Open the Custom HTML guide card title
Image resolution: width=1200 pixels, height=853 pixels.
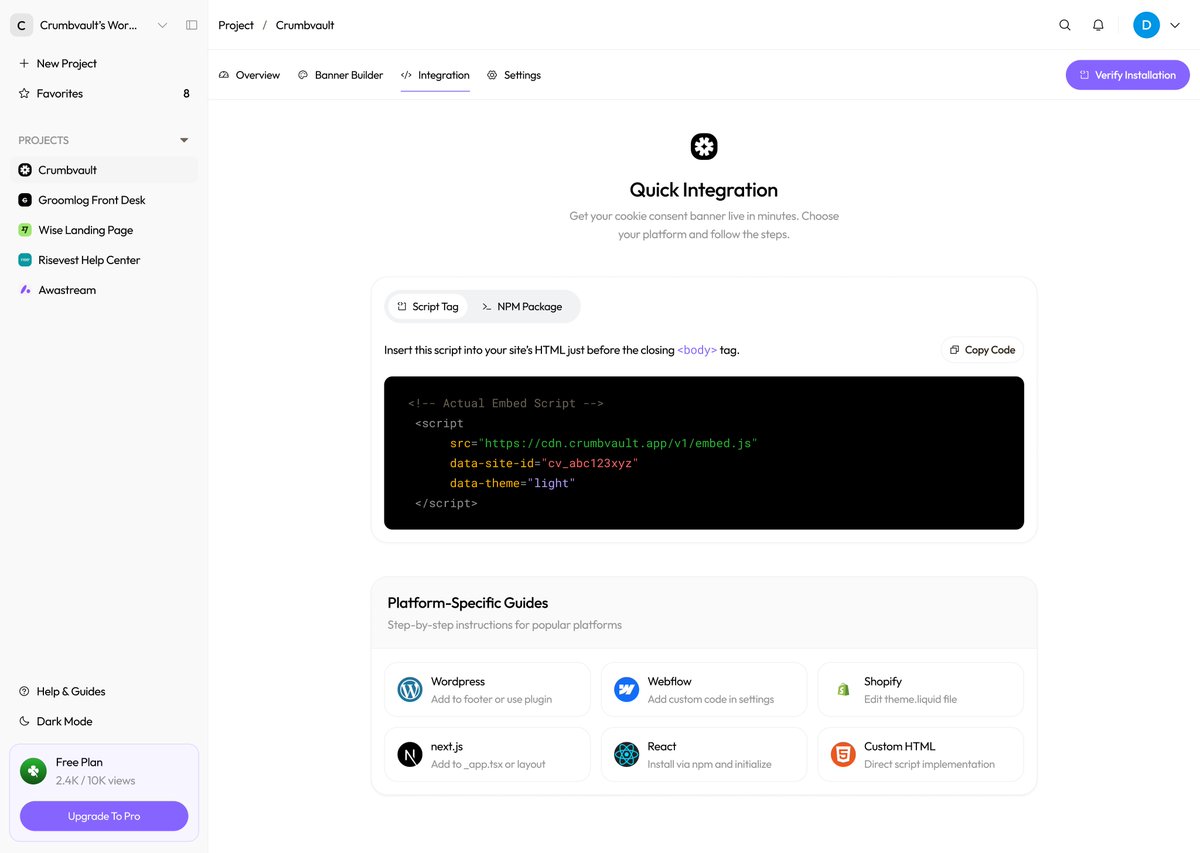(900, 746)
